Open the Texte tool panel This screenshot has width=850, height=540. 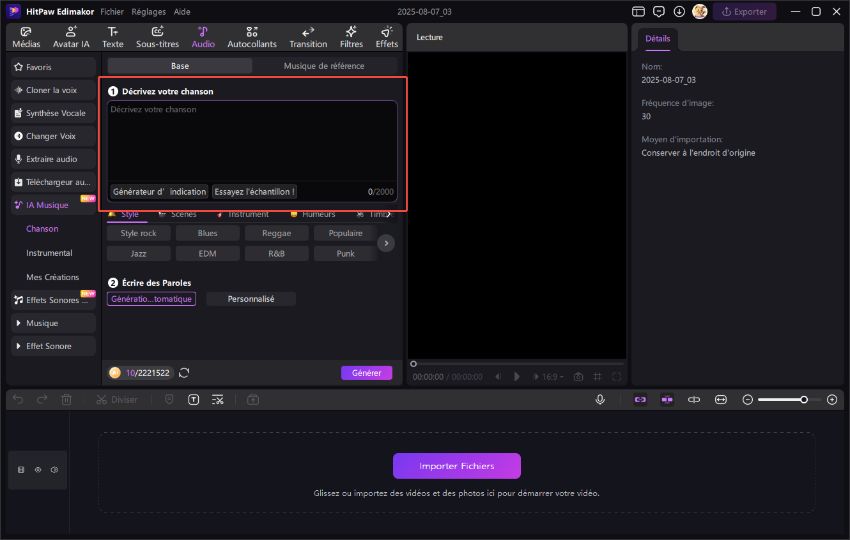113,37
